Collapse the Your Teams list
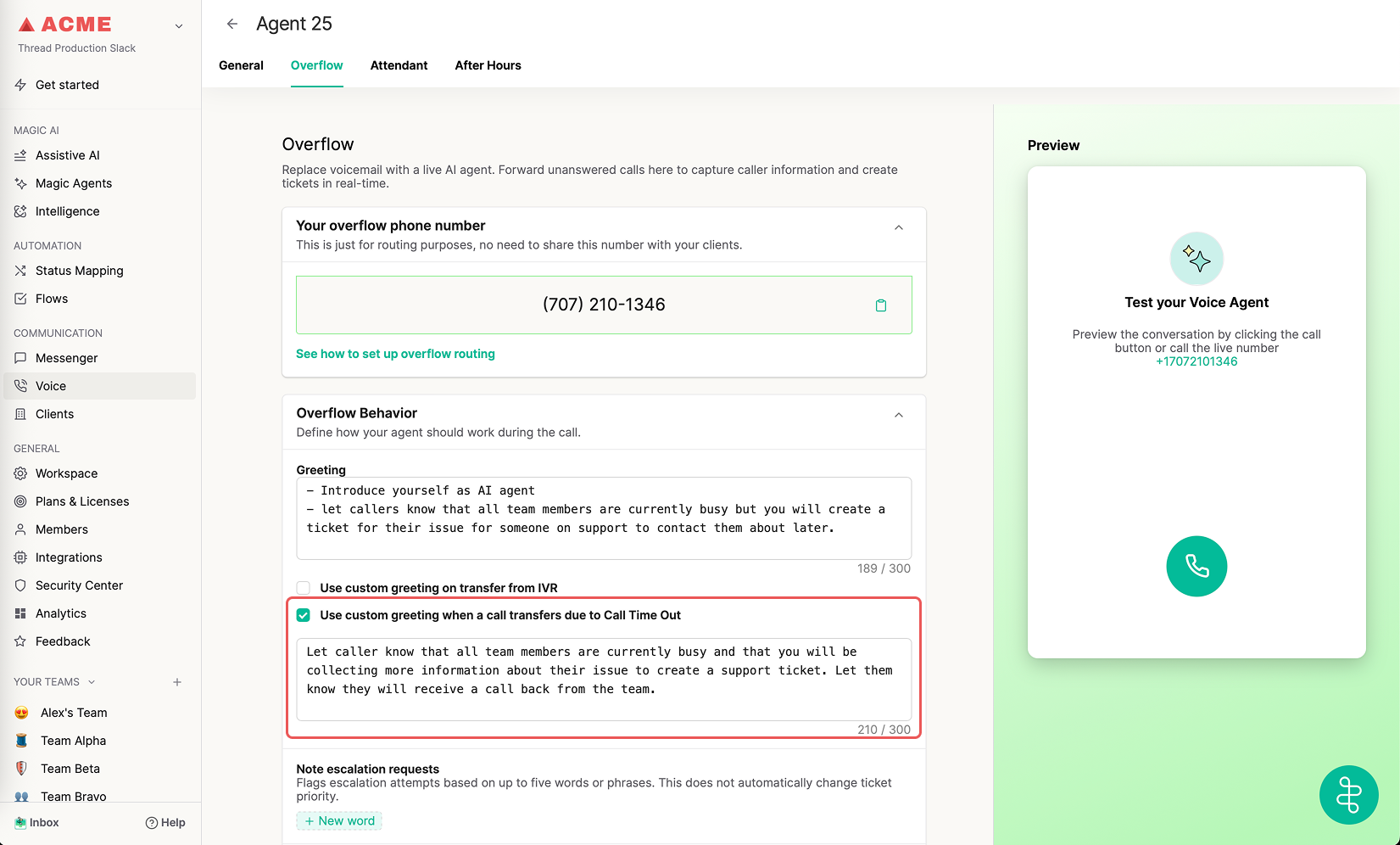Image resolution: width=1400 pixels, height=845 pixels. point(92,682)
